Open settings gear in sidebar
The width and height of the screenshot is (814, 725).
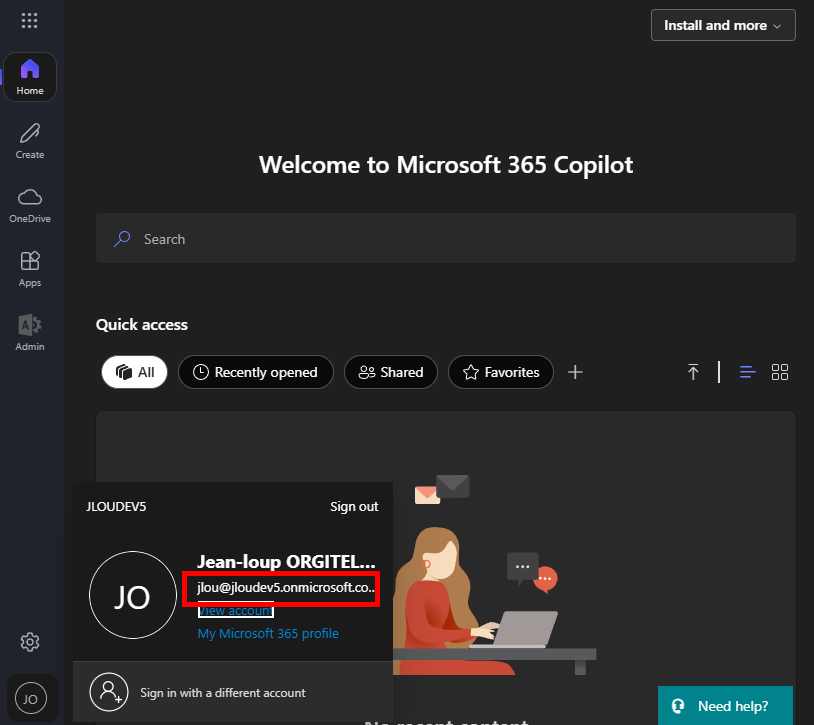point(30,642)
